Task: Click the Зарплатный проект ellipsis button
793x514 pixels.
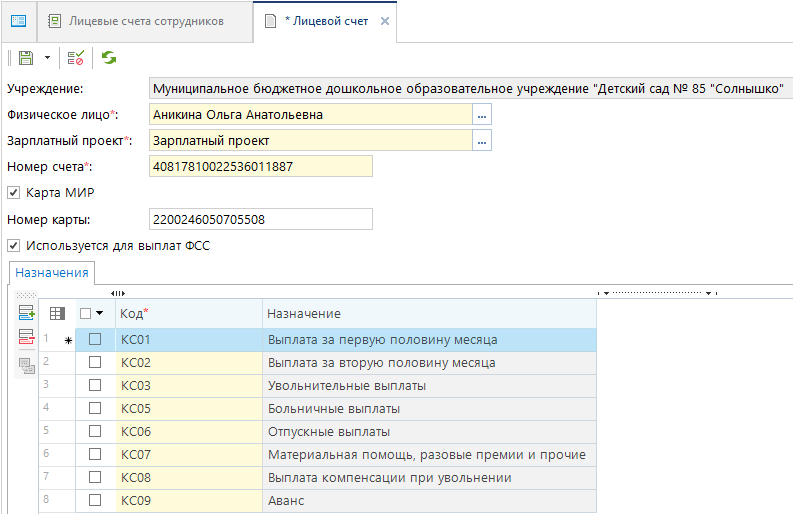Action: click(482, 141)
